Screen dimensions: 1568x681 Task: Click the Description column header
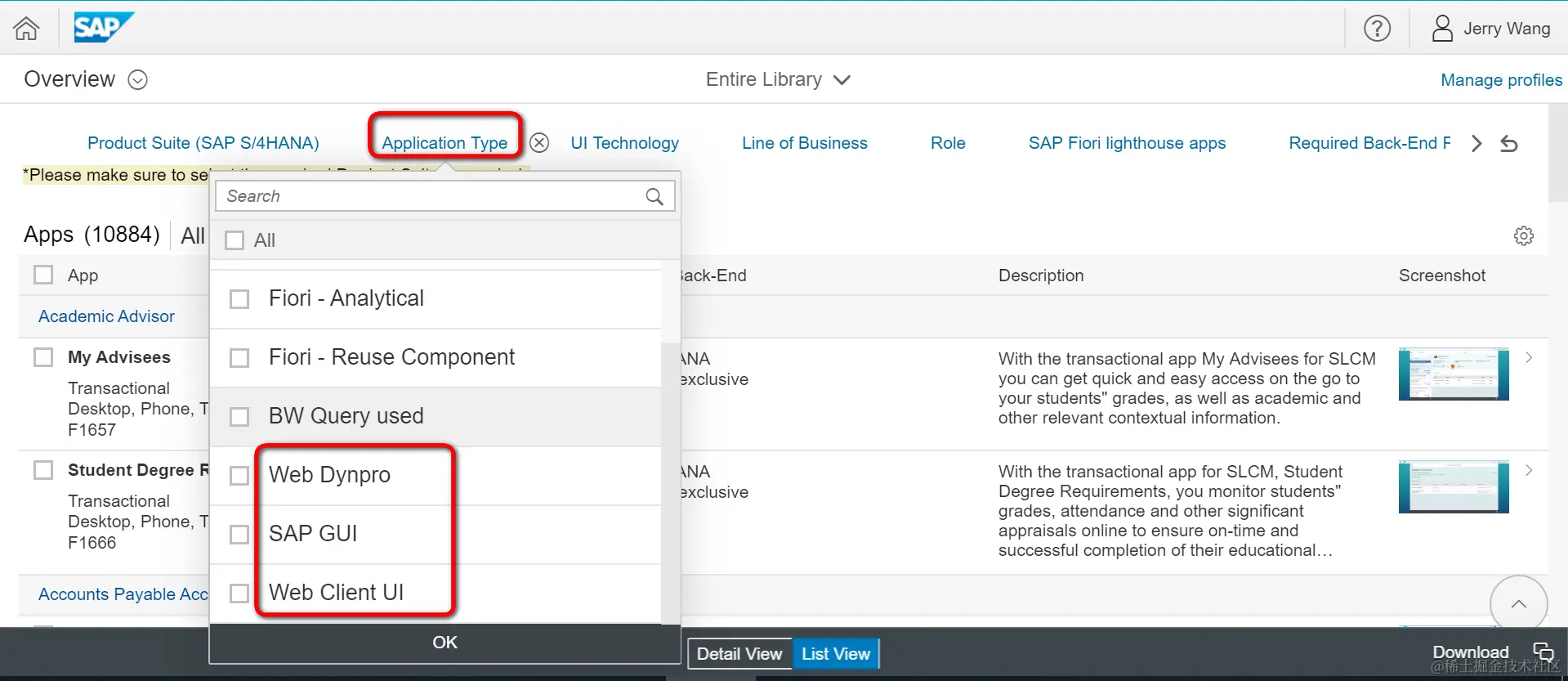pos(1041,276)
